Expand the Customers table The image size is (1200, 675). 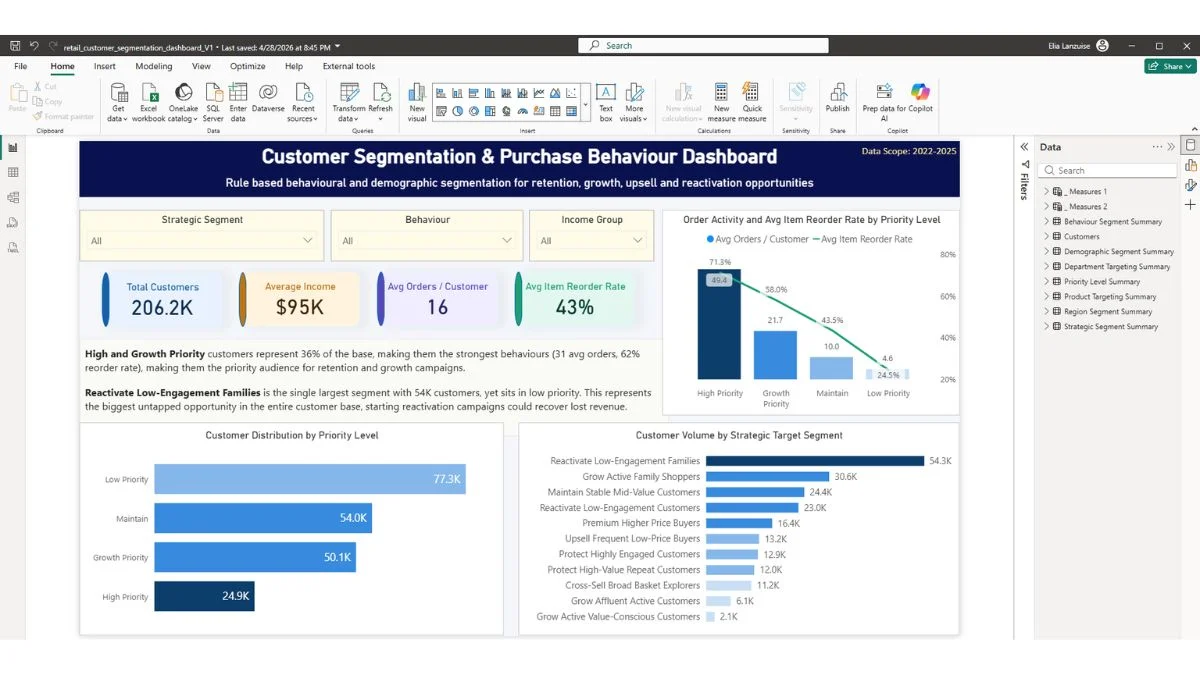click(1046, 236)
